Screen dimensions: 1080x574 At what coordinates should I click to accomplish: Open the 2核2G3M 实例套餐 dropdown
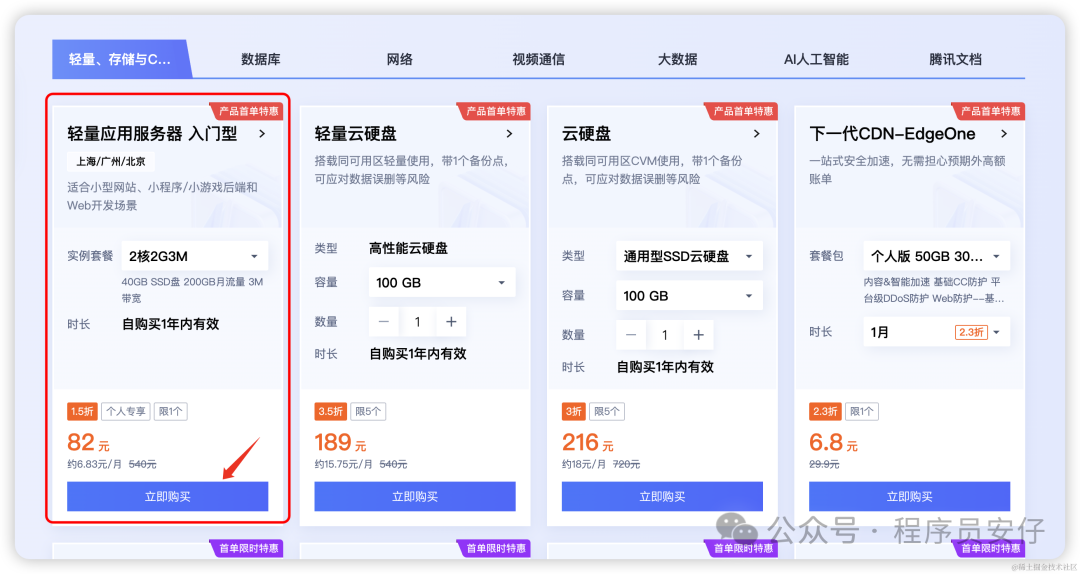(195, 256)
